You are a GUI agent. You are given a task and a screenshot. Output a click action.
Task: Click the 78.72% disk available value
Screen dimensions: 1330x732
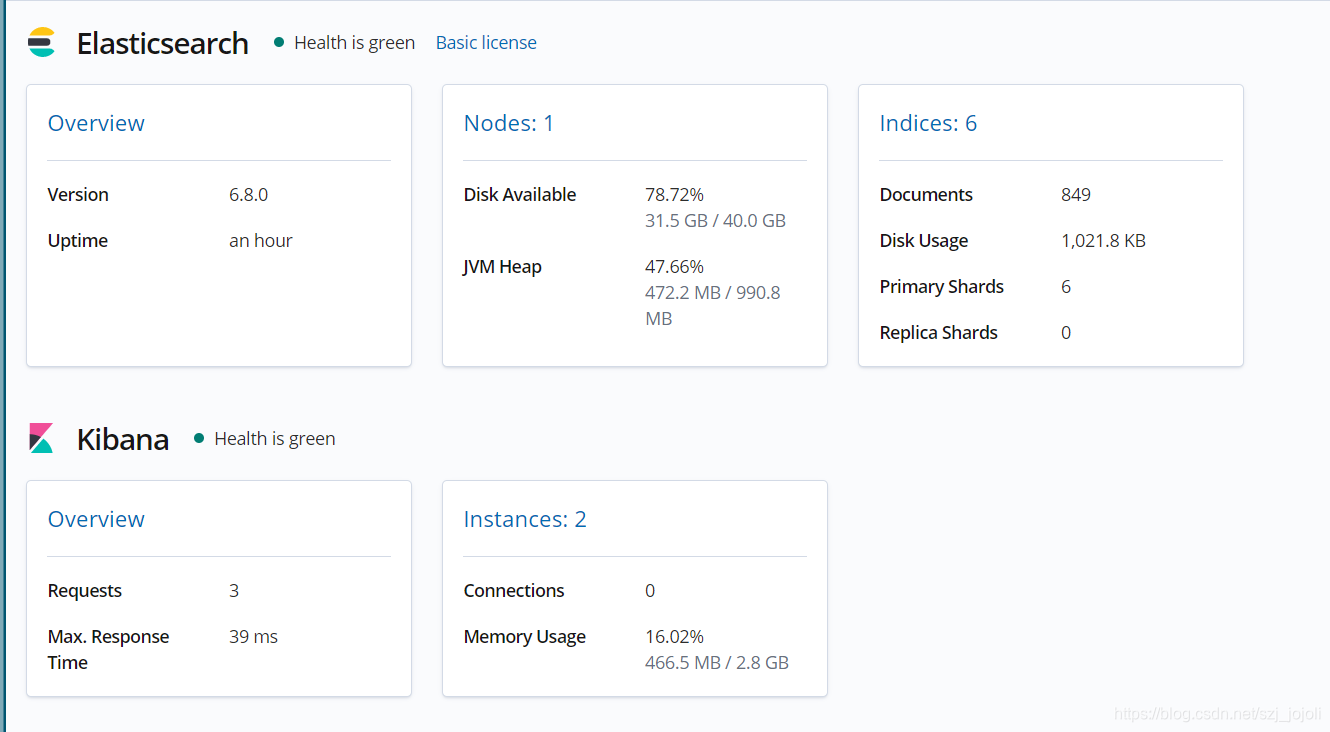675,194
